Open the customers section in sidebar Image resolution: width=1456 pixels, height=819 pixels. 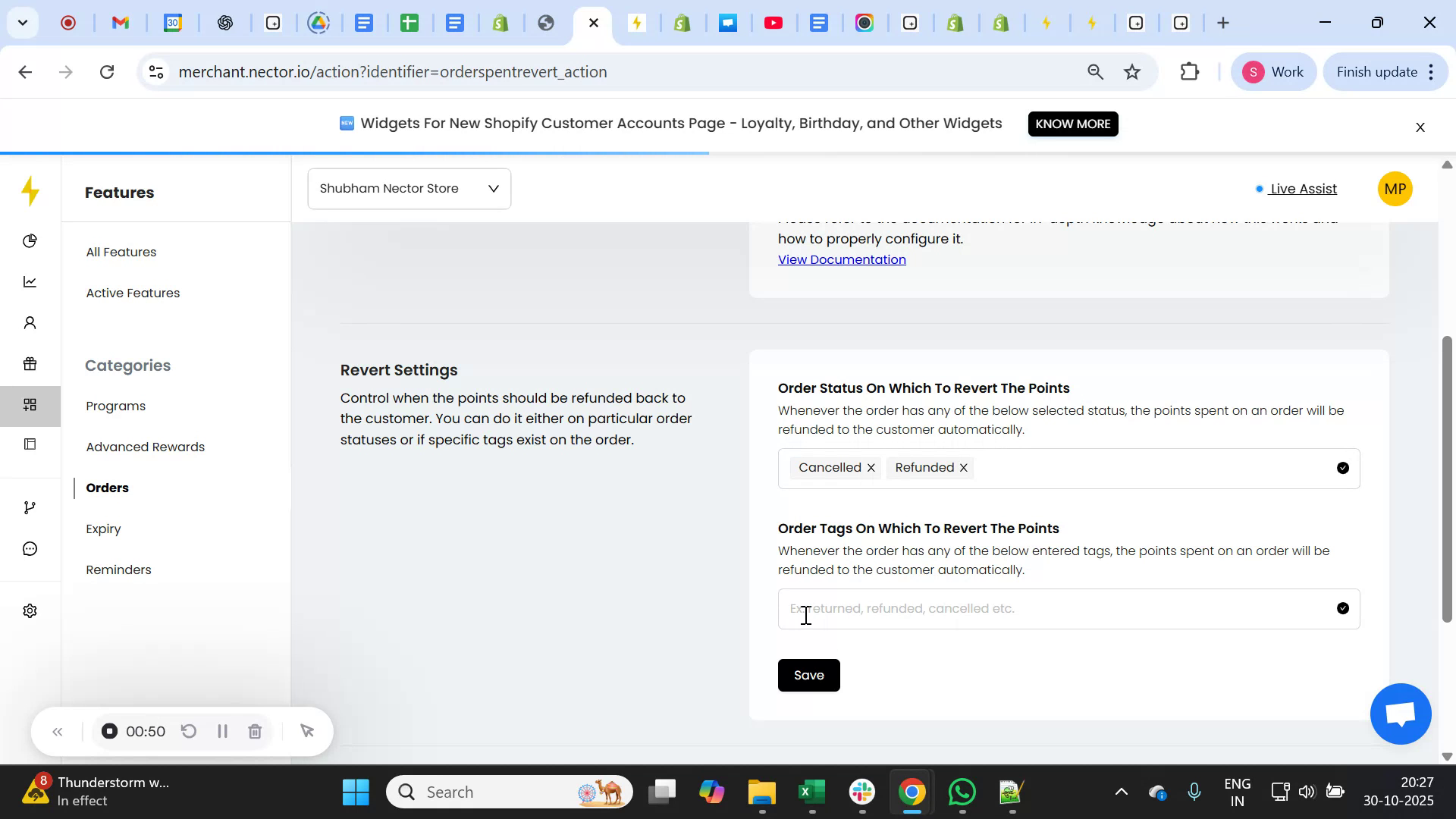click(x=30, y=322)
